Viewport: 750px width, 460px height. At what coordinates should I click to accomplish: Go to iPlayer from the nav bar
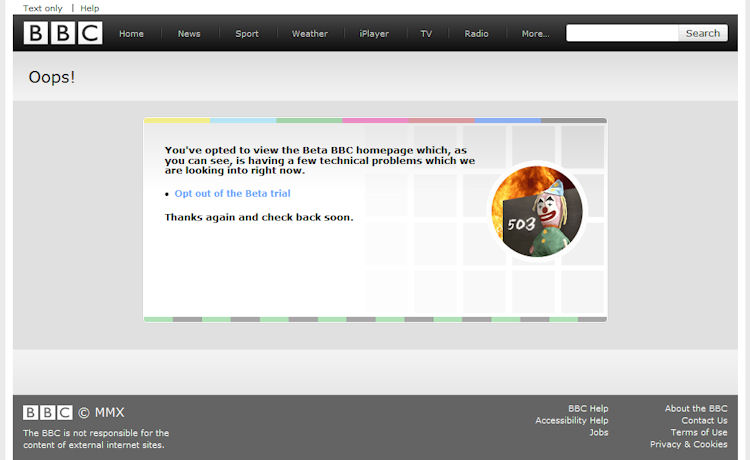coord(374,33)
